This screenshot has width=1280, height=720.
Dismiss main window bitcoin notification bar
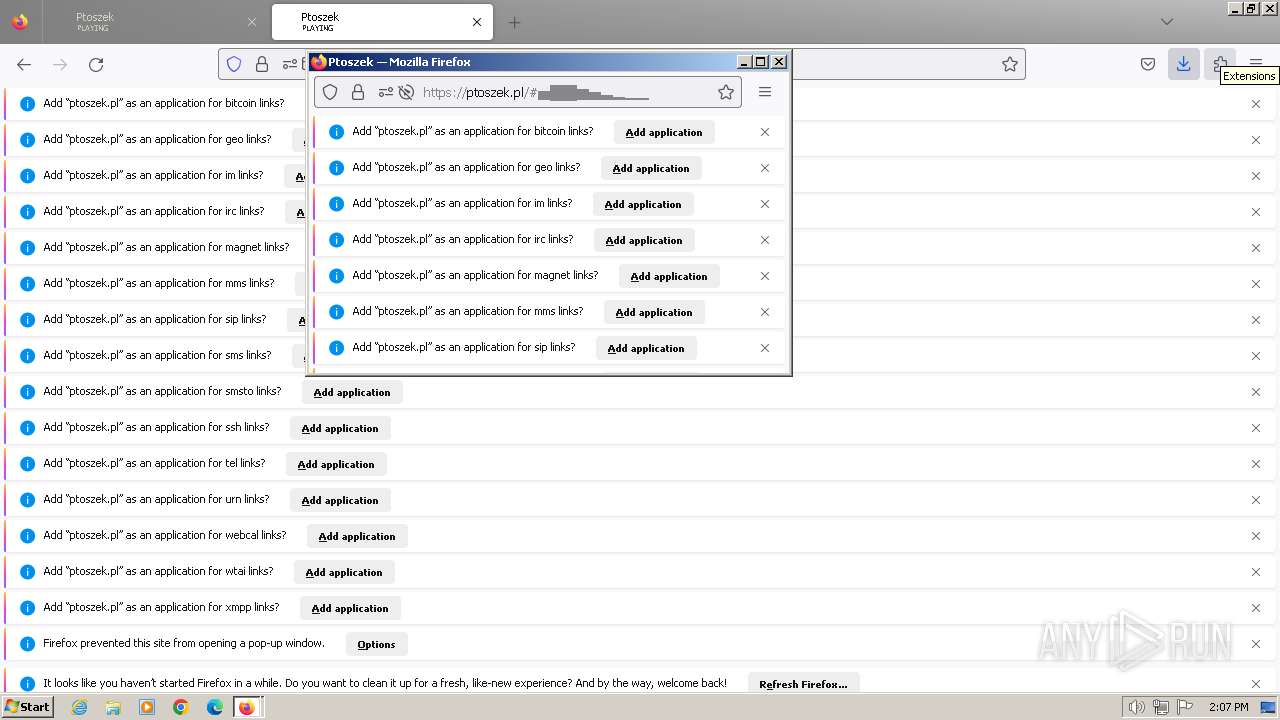click(1256, 104)
